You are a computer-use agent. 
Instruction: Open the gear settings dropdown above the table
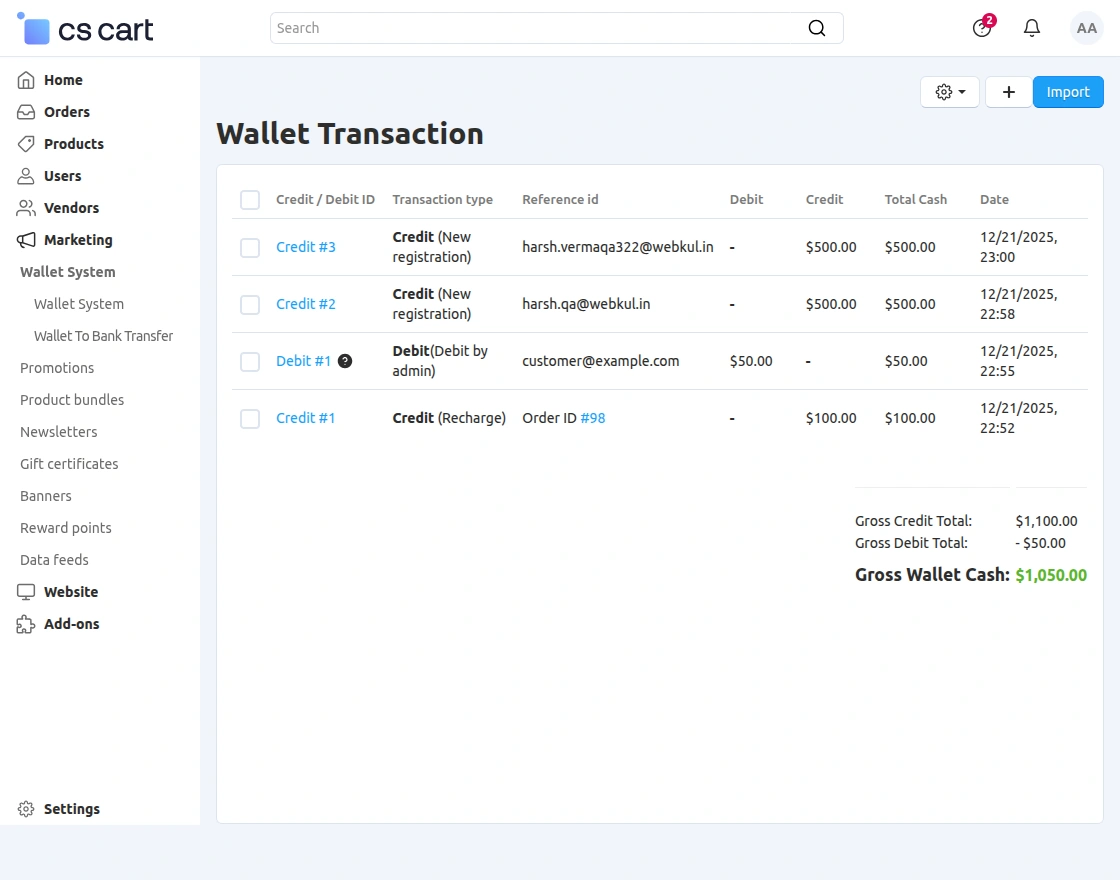click(x=948, y=91)
